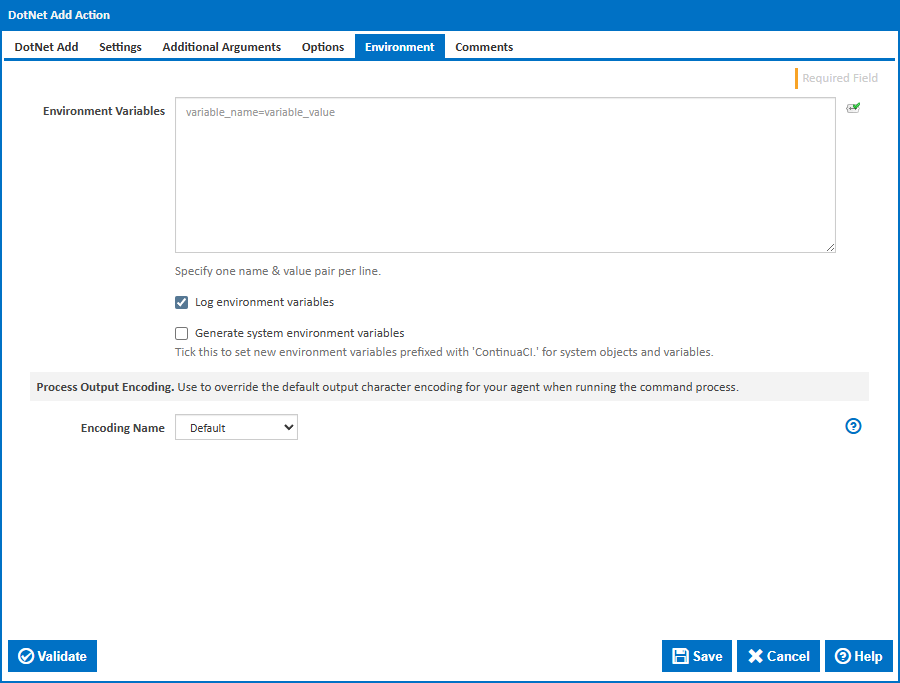The height and width of the screenshot is (683, 900).
Task: Switch to the Settings tab
Action: coord(120,46)
